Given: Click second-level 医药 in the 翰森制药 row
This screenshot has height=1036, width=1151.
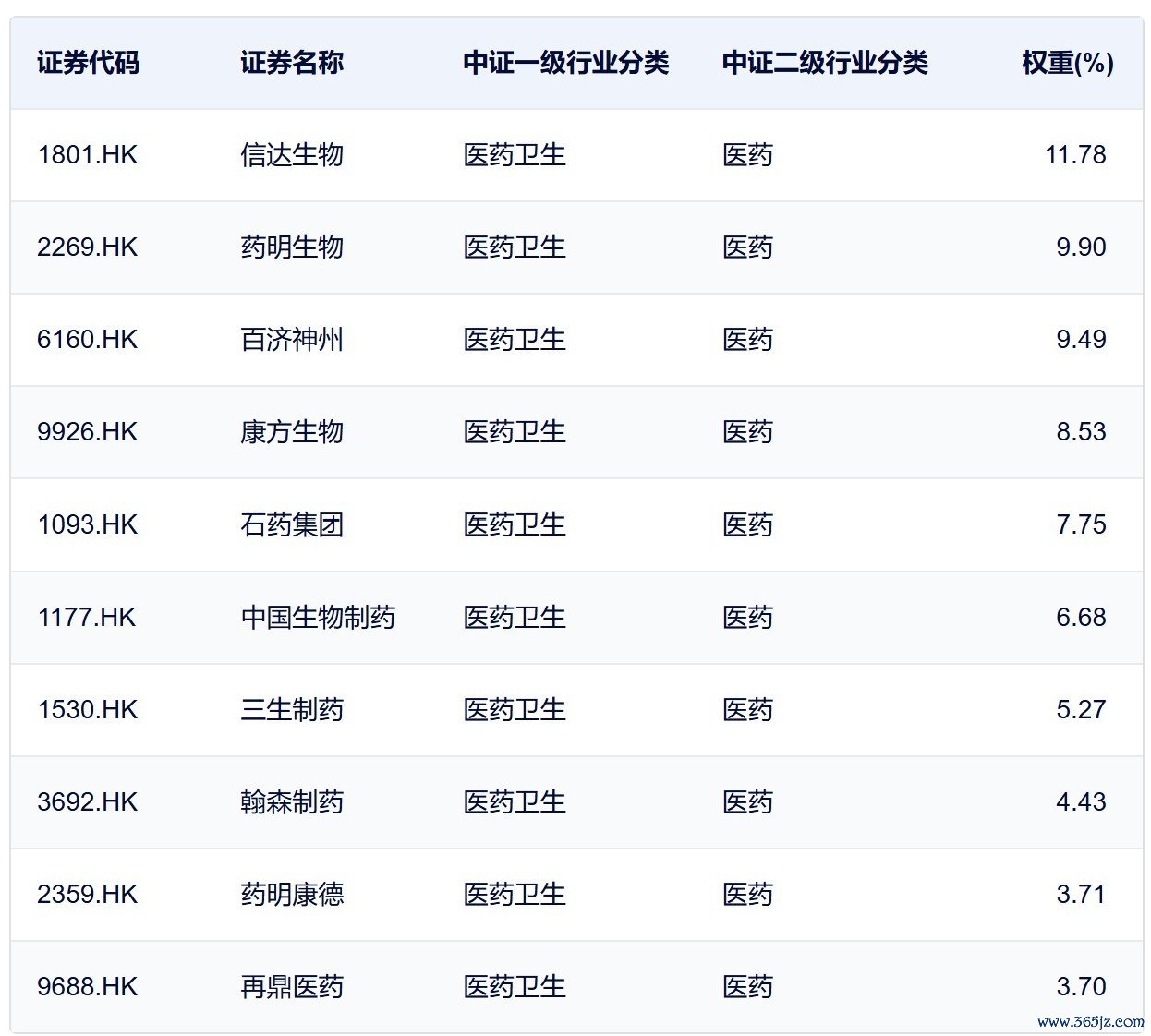Looking at the screenshot, I should point(747,801).
